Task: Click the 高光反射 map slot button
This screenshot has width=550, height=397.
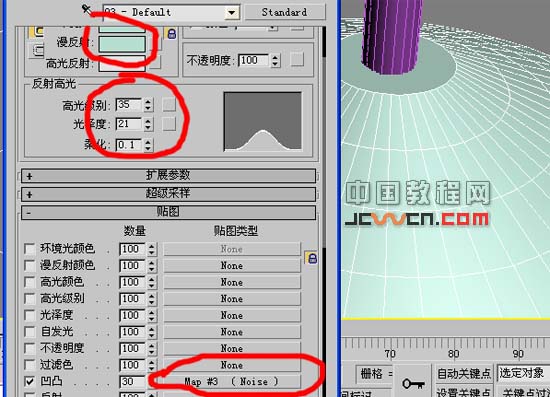Action: point(155,62)
